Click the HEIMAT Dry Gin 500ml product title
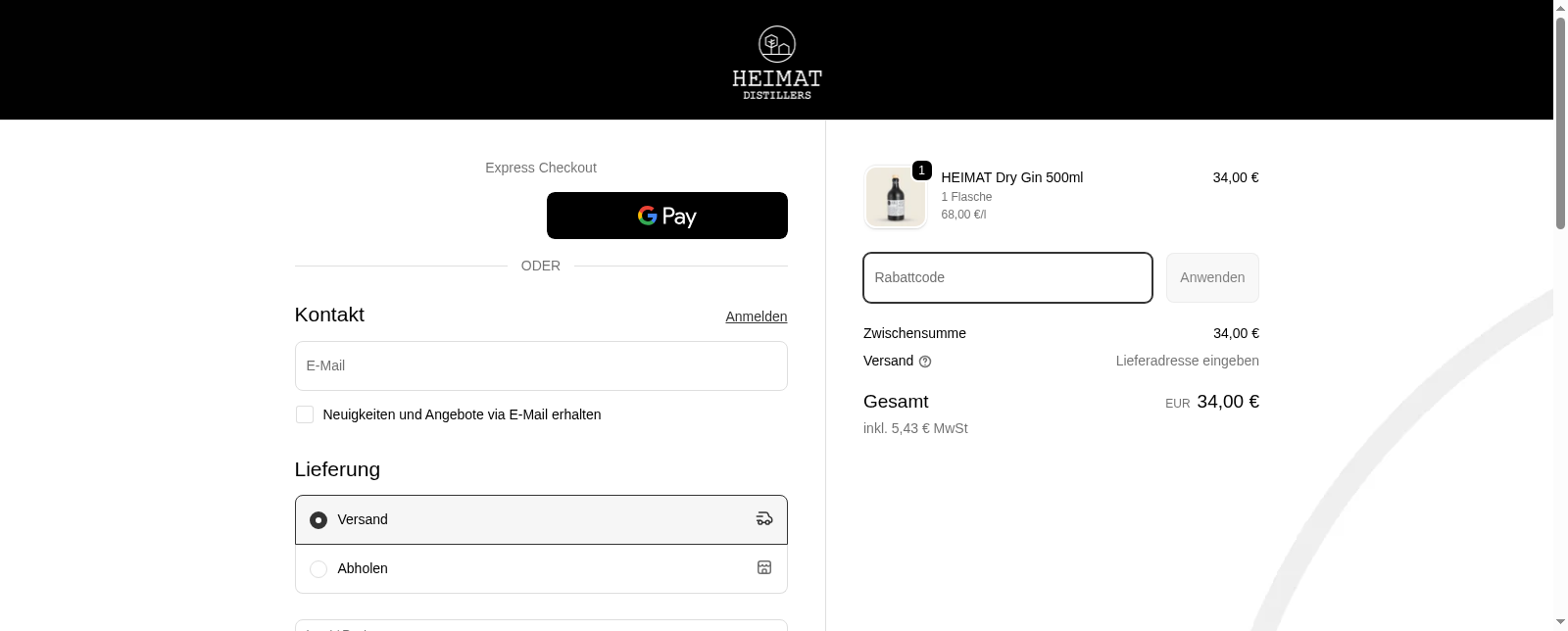Screen dimensions: 1568x631 tap(1011, 177)
